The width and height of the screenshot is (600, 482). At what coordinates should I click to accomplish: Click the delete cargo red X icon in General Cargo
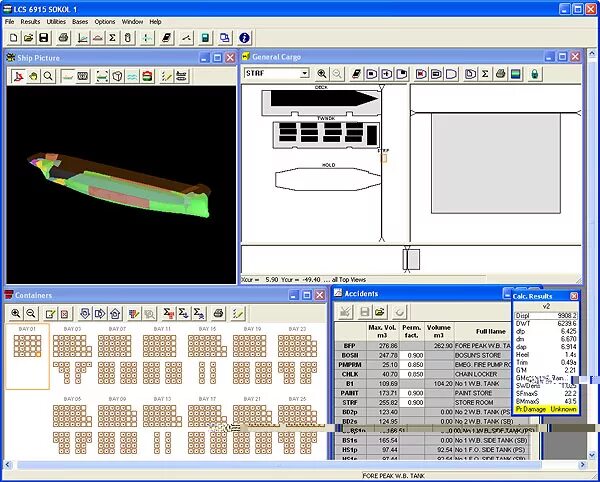point(421,74)
